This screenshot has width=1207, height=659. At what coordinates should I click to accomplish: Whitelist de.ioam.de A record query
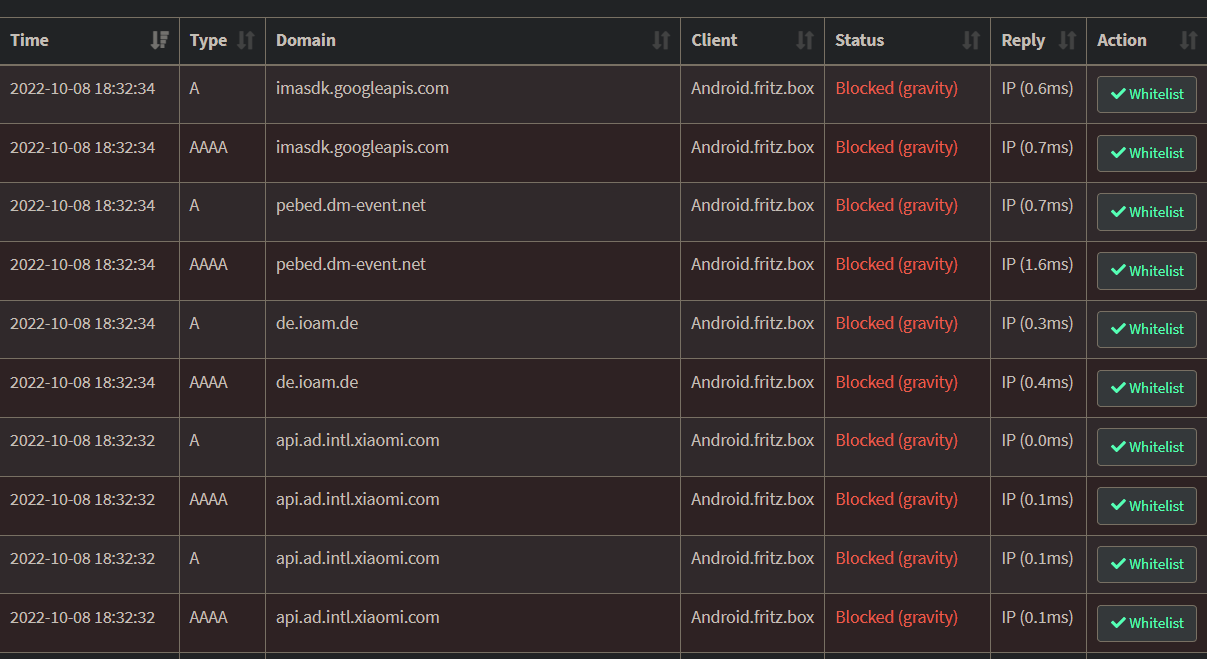point(1146,329)
